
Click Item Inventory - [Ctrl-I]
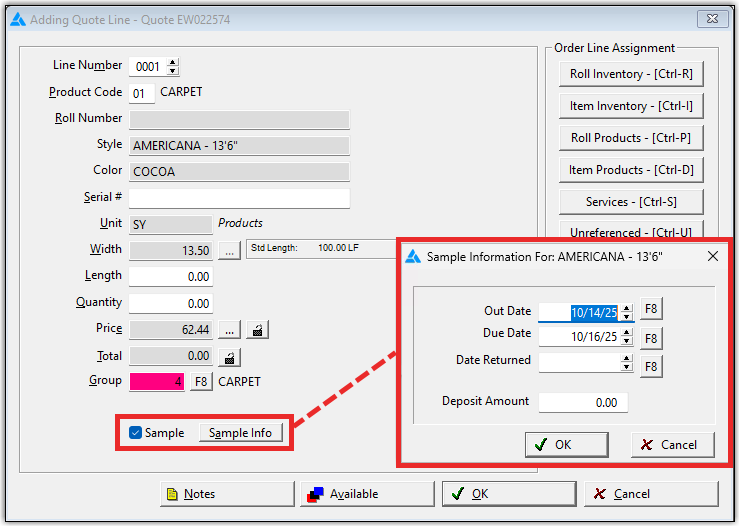pos(631,106)
